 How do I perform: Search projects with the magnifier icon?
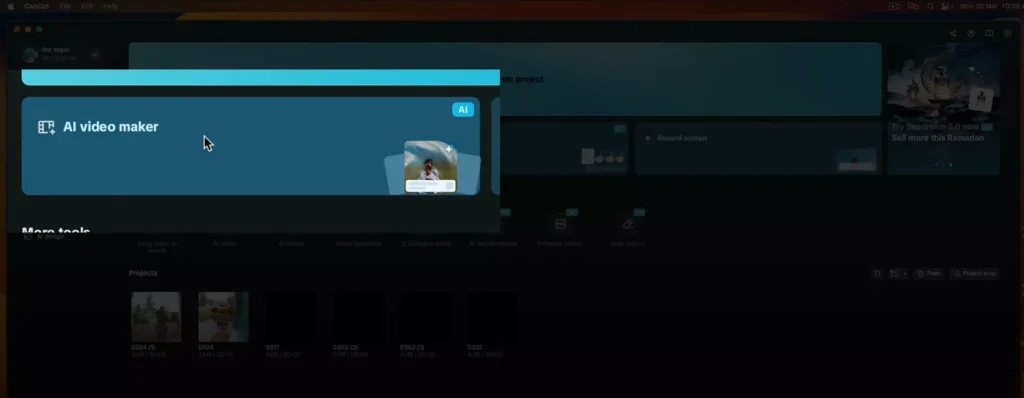tap(878, 273)
